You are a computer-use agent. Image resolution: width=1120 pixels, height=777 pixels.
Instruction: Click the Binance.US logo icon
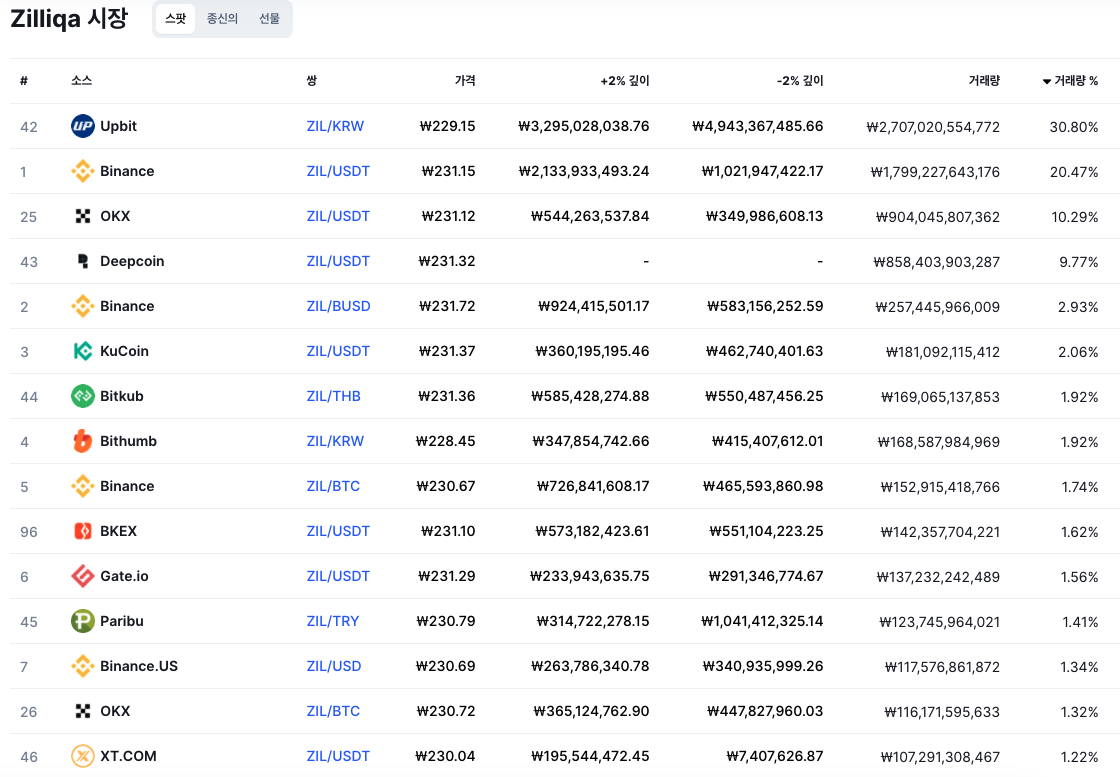pos(83,666)
